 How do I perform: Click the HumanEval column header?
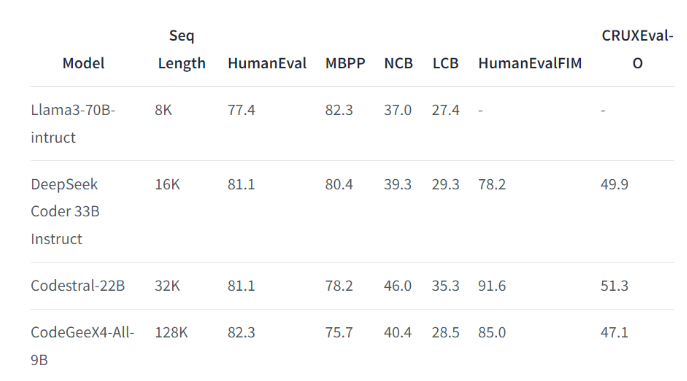tap(267, 63)
